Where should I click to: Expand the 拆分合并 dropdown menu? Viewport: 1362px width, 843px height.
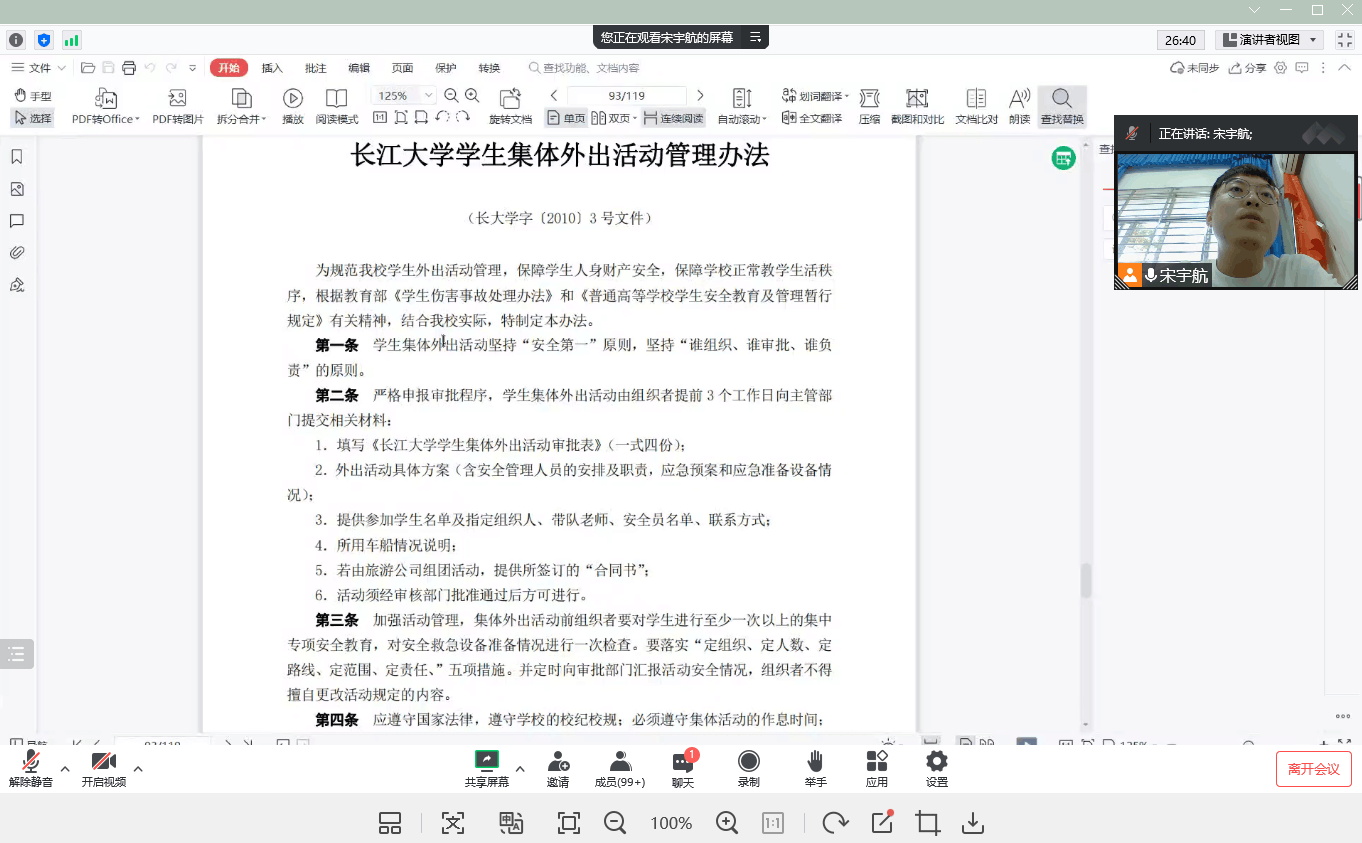pyautogui.click(x=241, y=119)
